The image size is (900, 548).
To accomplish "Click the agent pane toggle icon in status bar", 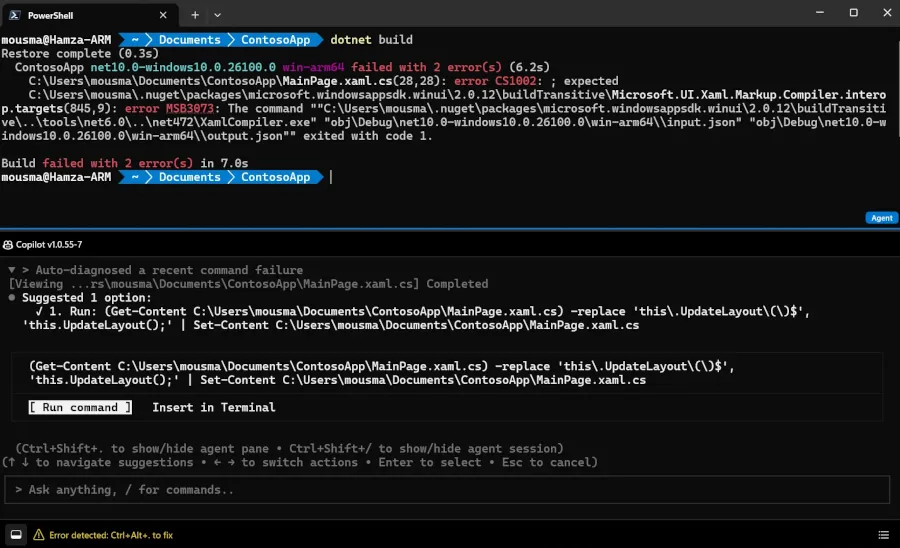I will click(x=16, y=535).
